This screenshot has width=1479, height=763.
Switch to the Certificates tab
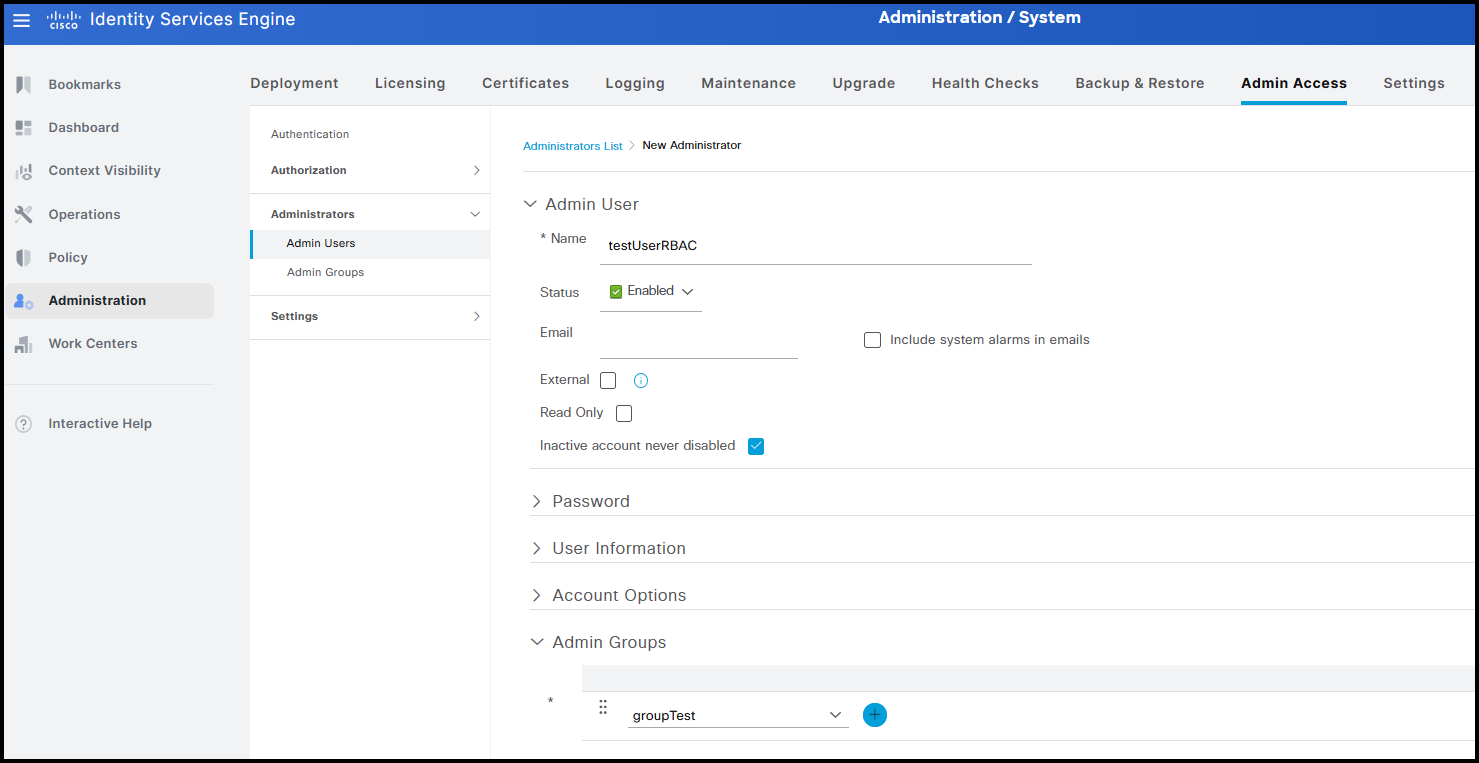[525, 83]
